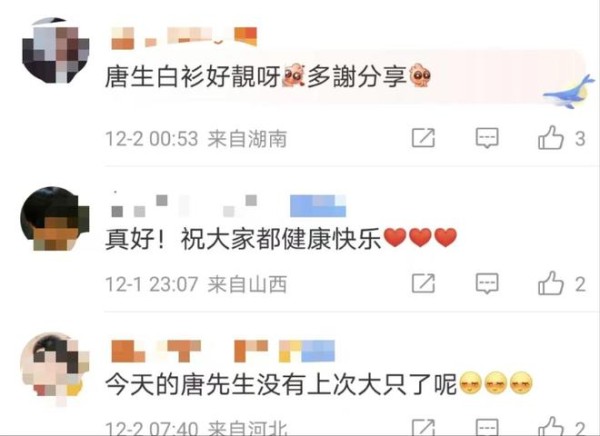Open replies for the 湖南 comment
This screenshot has width=600, height=436.
487,138
